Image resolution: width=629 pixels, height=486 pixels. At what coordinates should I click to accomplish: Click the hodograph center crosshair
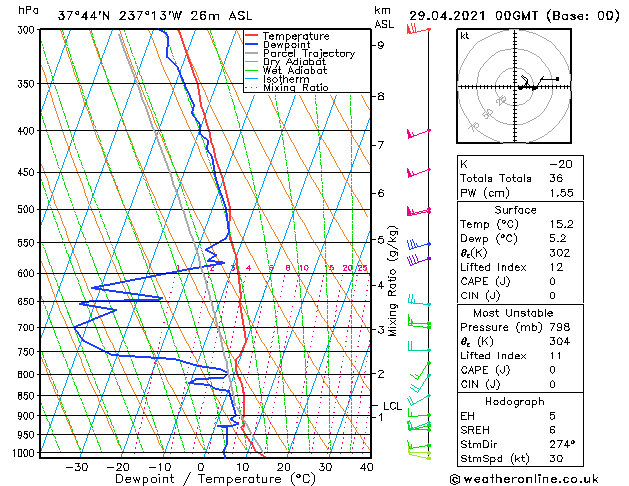tap(515, 87)
